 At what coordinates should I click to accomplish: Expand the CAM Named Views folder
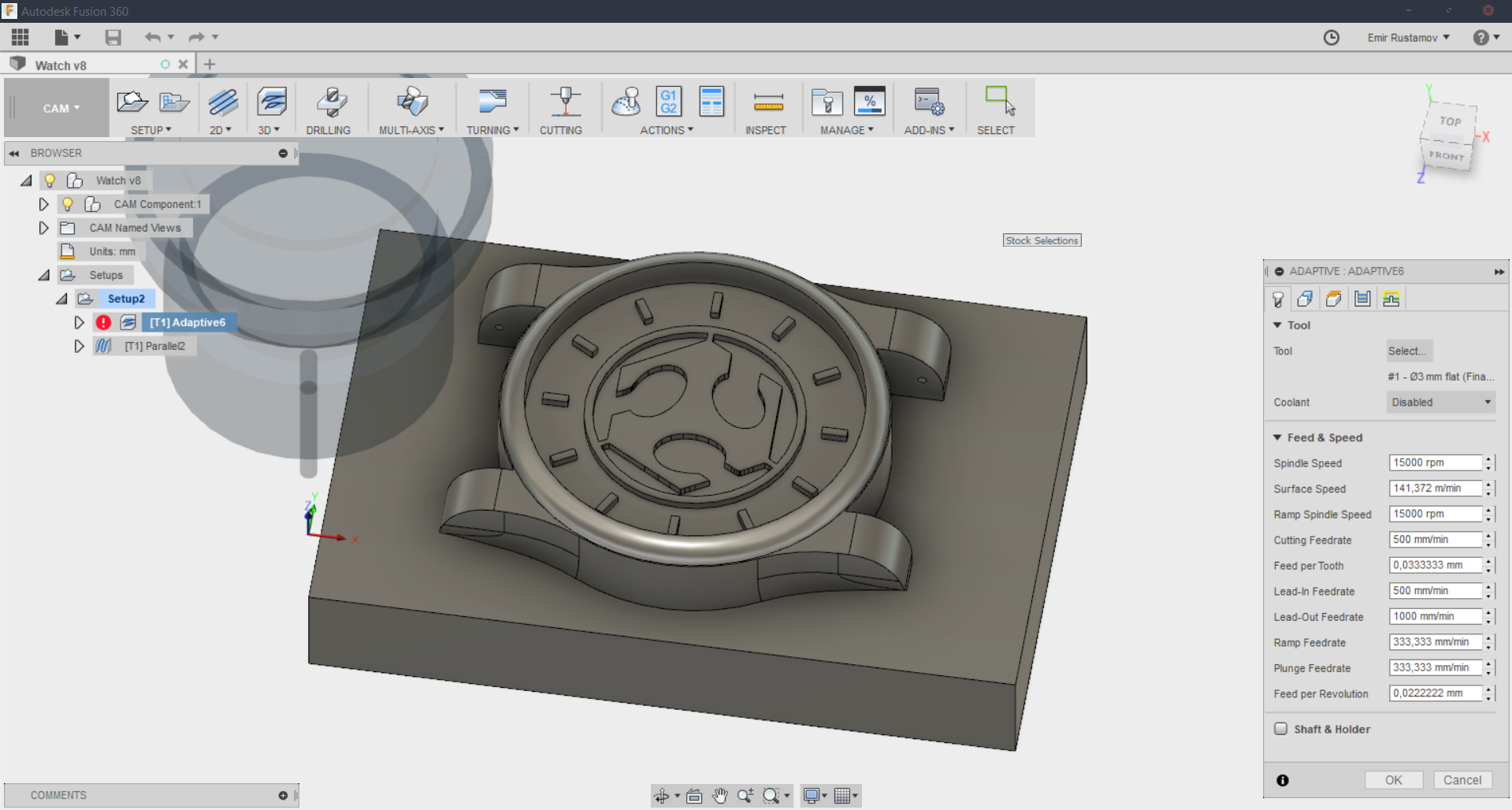44,228
